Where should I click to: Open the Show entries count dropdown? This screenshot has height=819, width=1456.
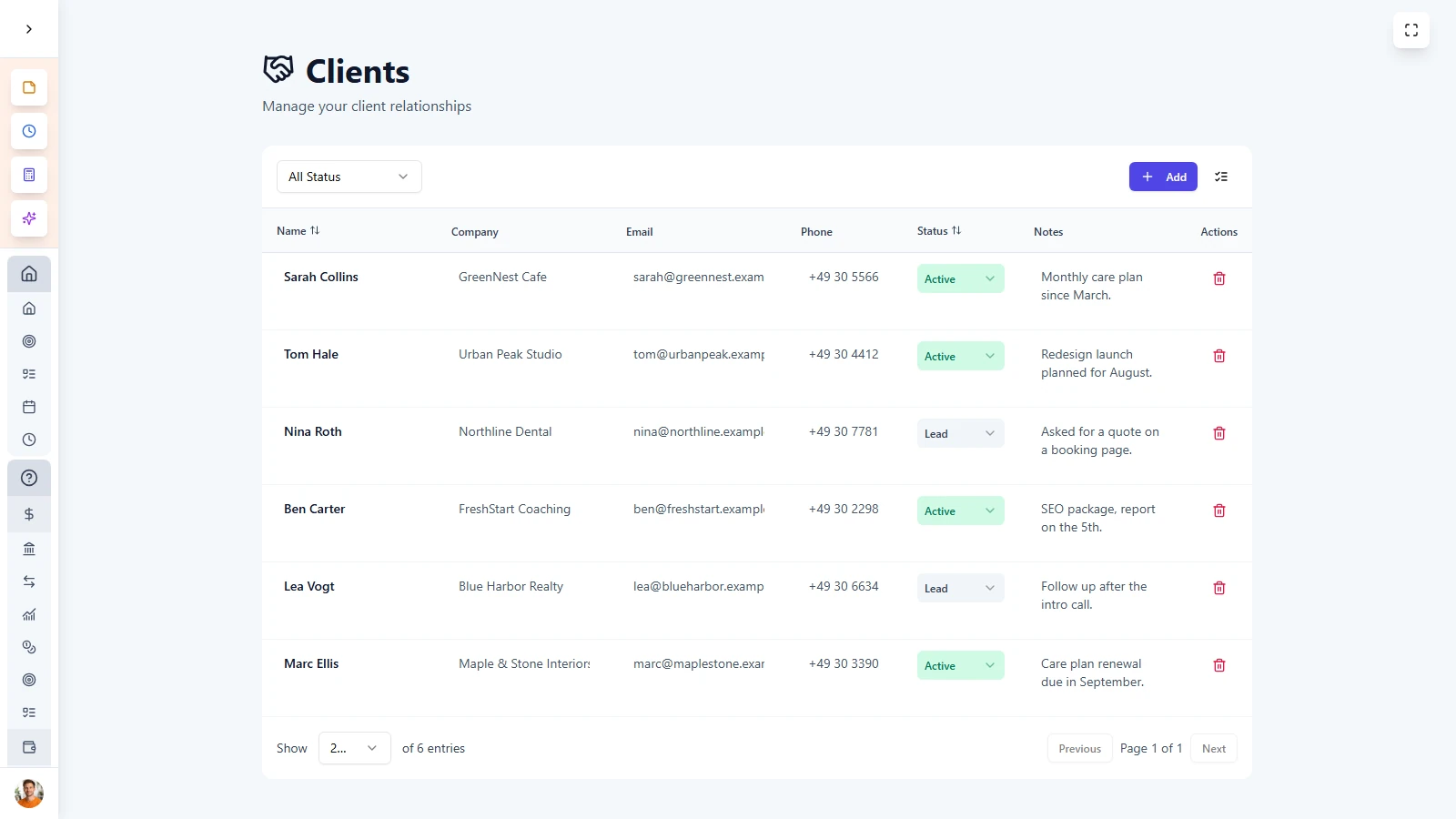(x=355, y=748)
